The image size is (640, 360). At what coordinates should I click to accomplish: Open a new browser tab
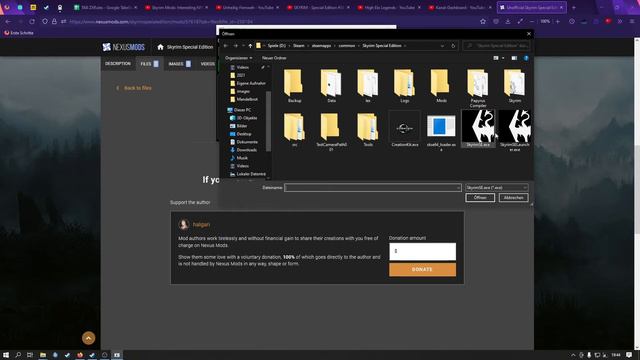point(574,7)
